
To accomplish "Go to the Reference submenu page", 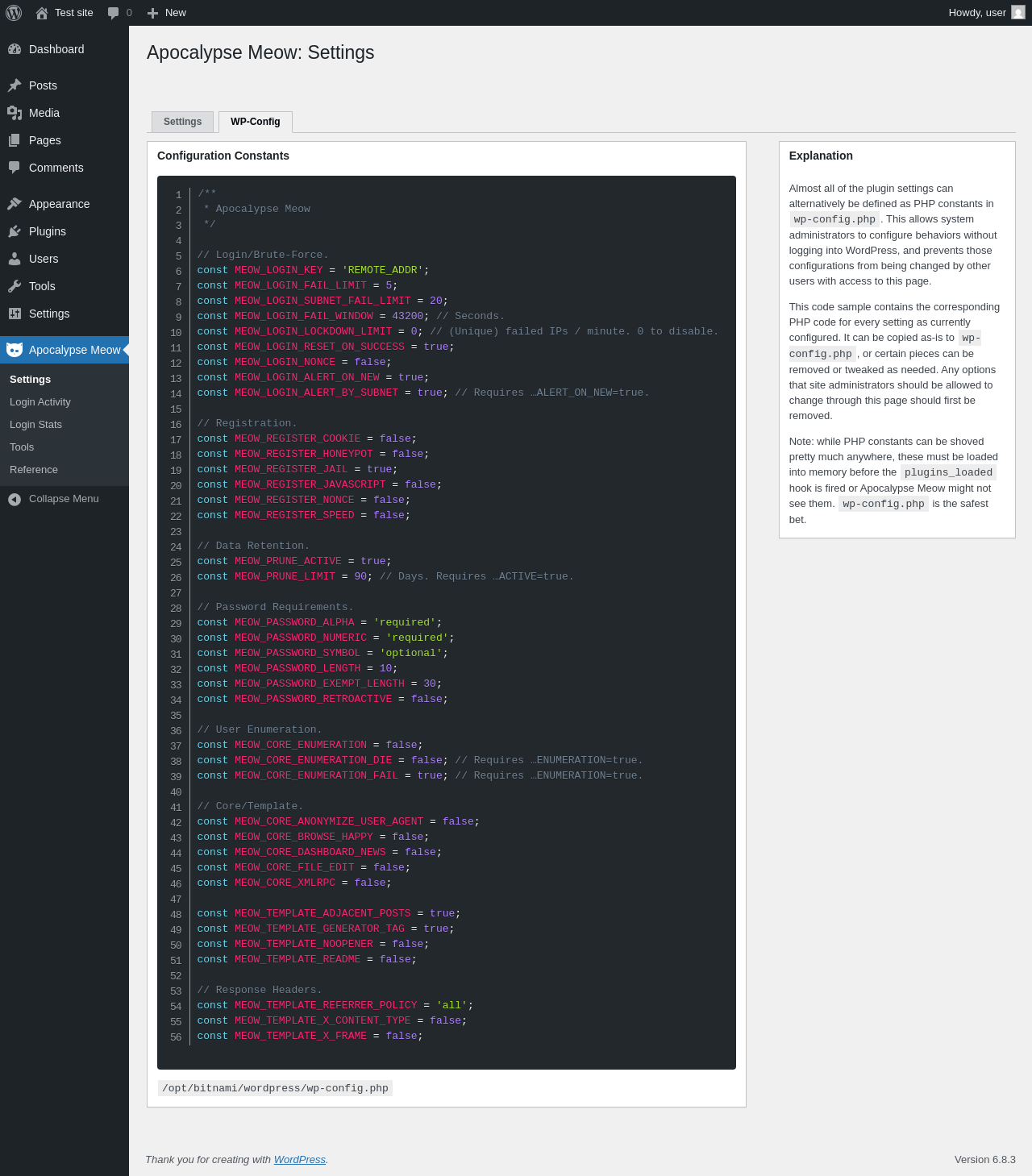I will [34, 470].
